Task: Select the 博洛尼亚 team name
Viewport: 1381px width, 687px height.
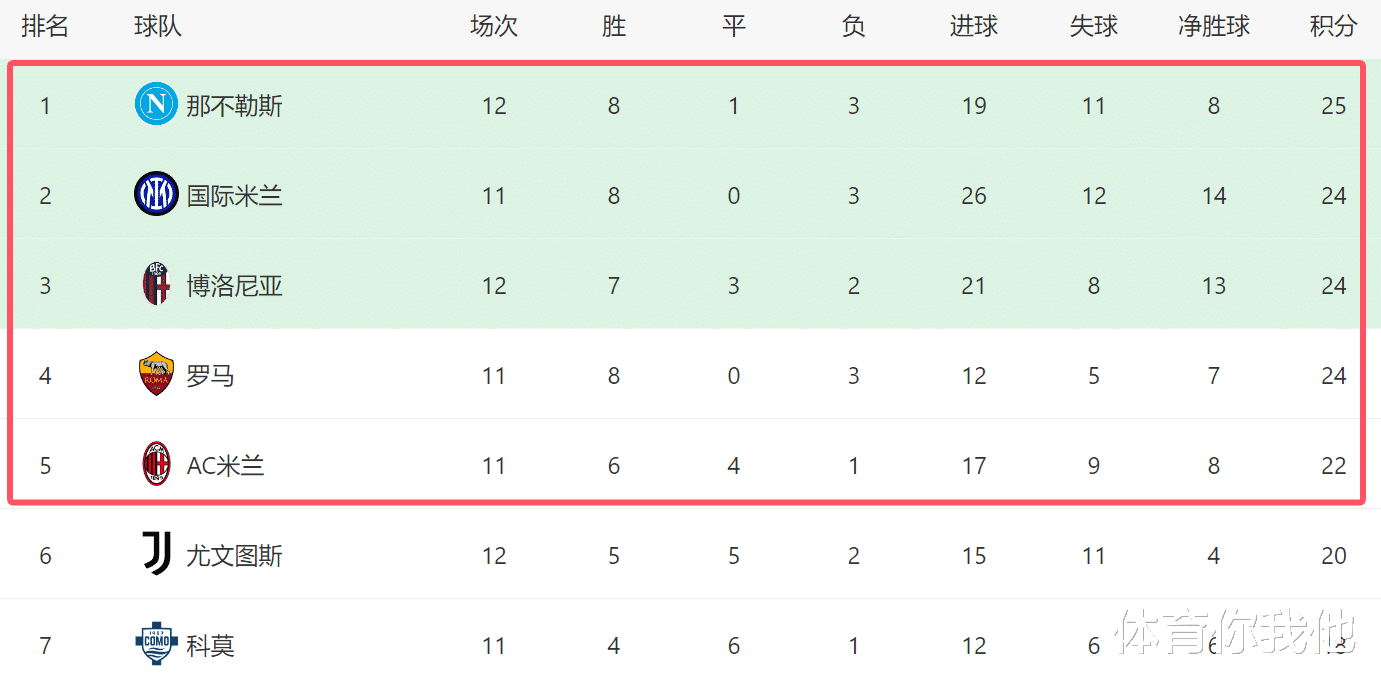Action: click(x=234, y=286)
